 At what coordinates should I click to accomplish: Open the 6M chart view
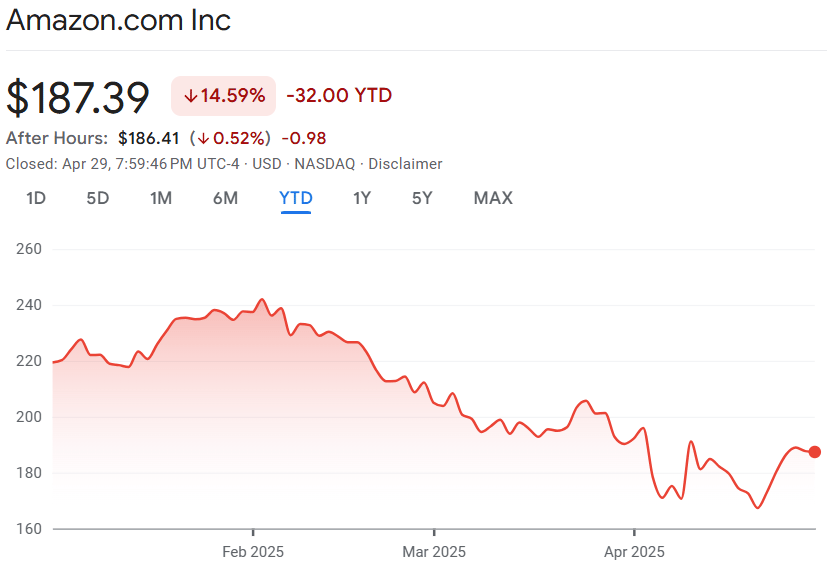tap(225, 198)
